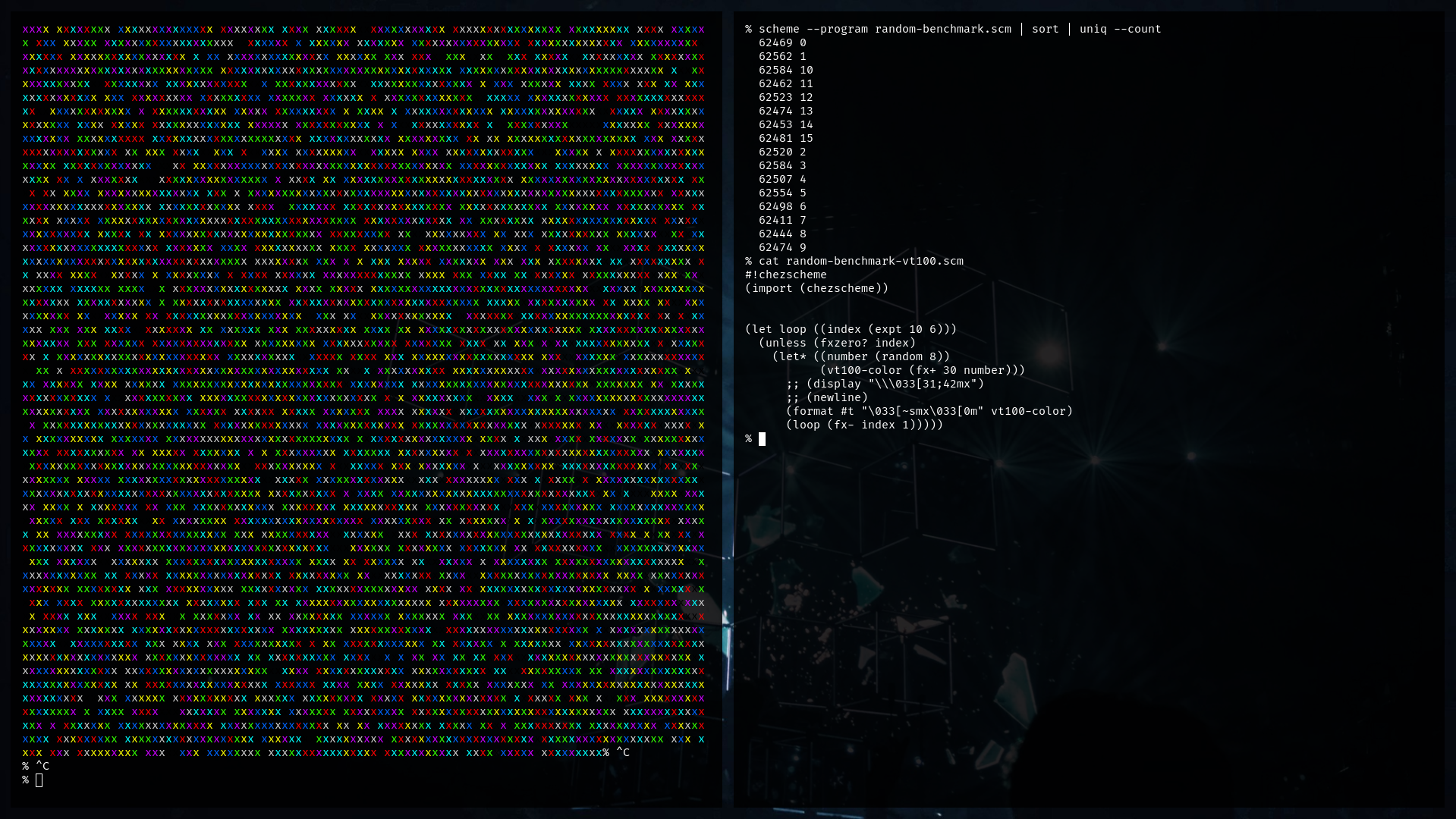Click the 'uniq --count' part of the command
Screen dimensions: 1456x819
tap(1120, 29)
